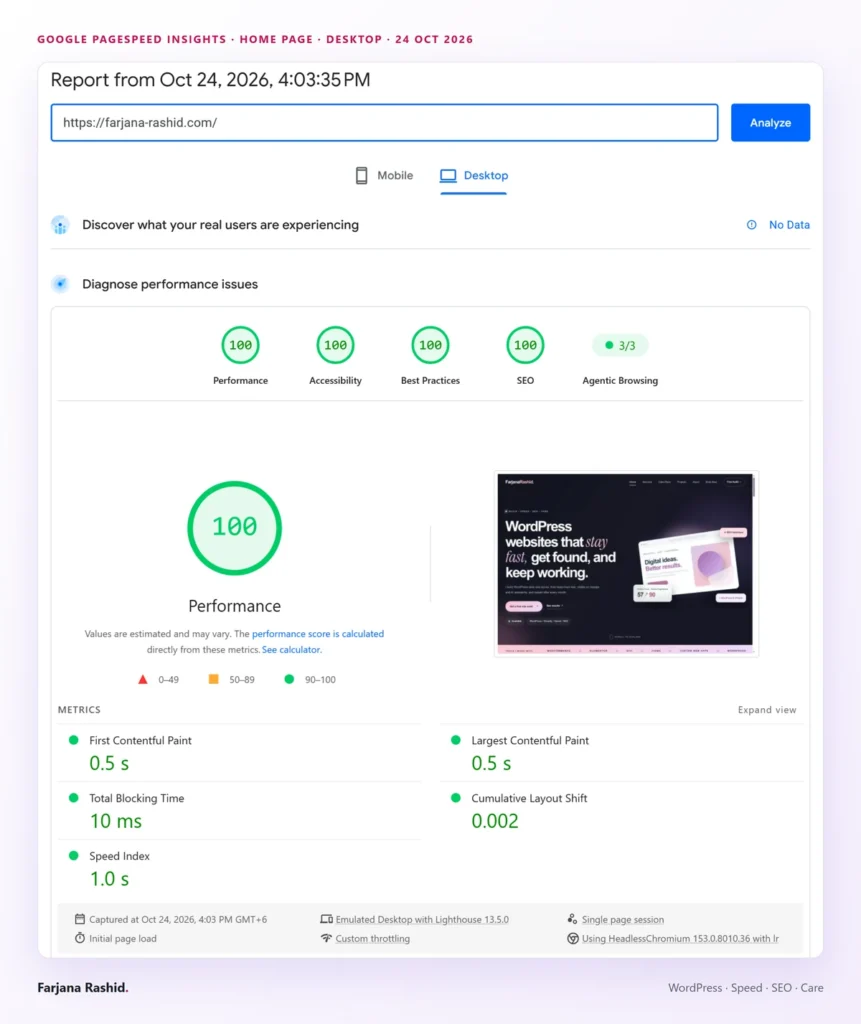Open the Performance score gauge
The width and height of the screenshot is (861, 1024).
(240, 345)
